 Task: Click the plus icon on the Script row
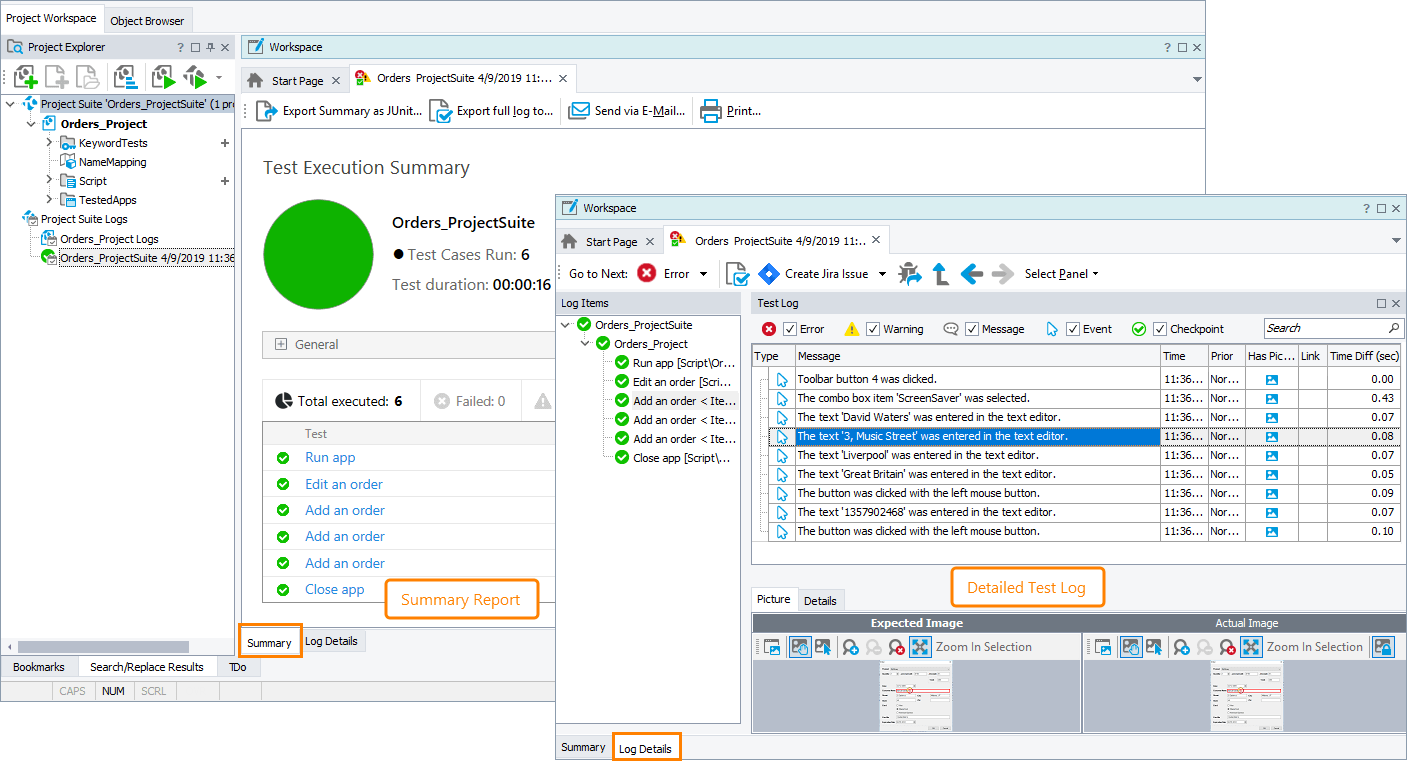(225, 181)
